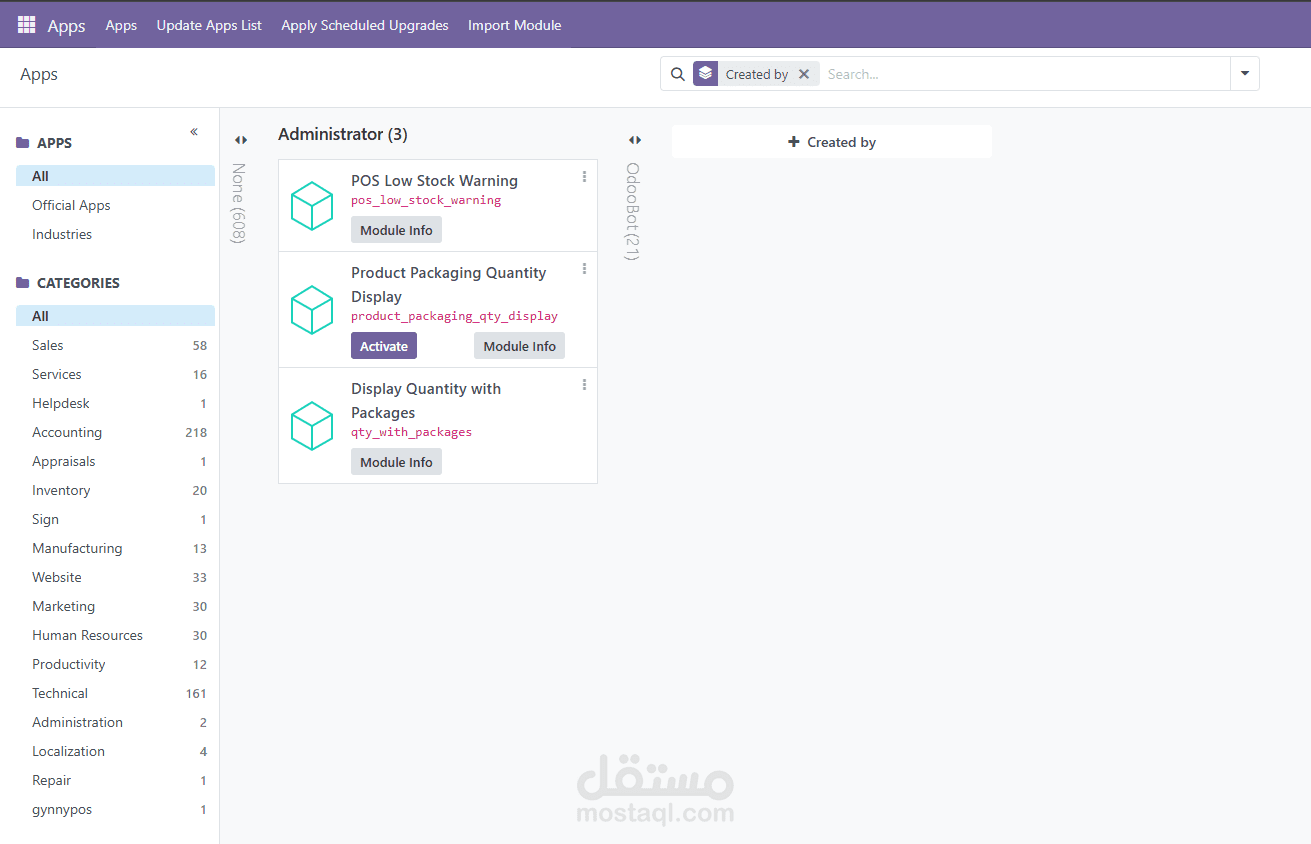Select Official Apps filter
This screenshot has width=1311, height=844.
(115, 205)
